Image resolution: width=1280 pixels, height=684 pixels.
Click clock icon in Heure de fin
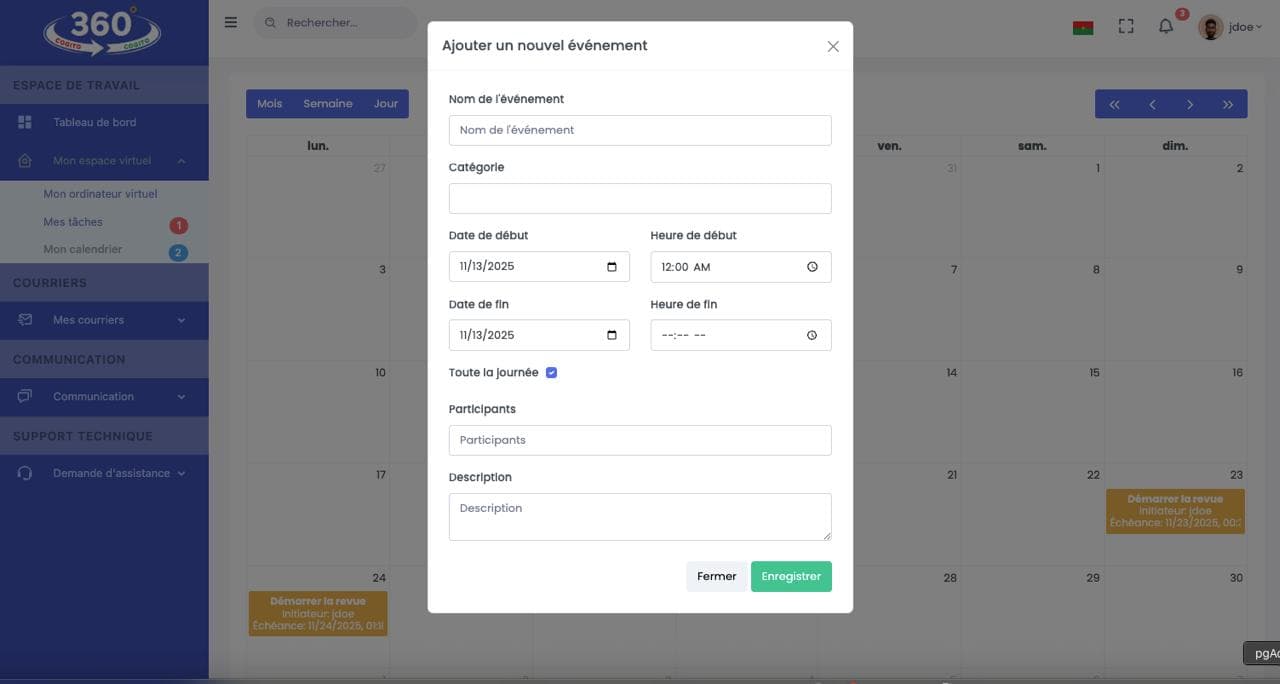[x=812, y=335]
